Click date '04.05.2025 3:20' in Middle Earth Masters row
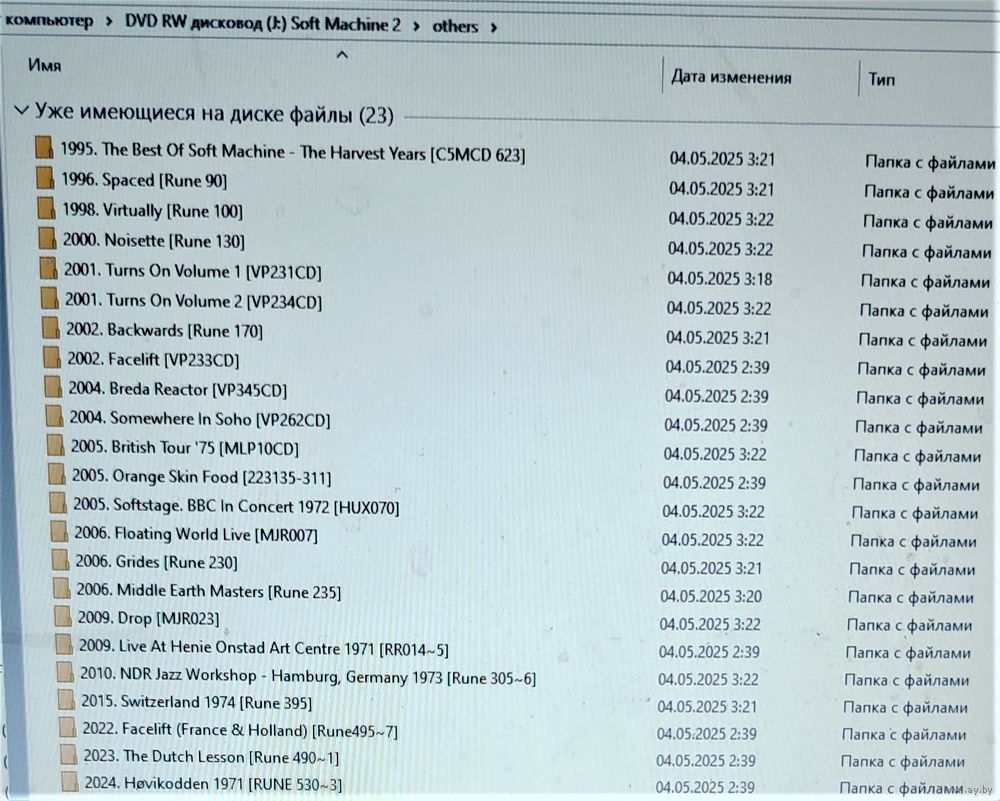 tap(710, 596)
